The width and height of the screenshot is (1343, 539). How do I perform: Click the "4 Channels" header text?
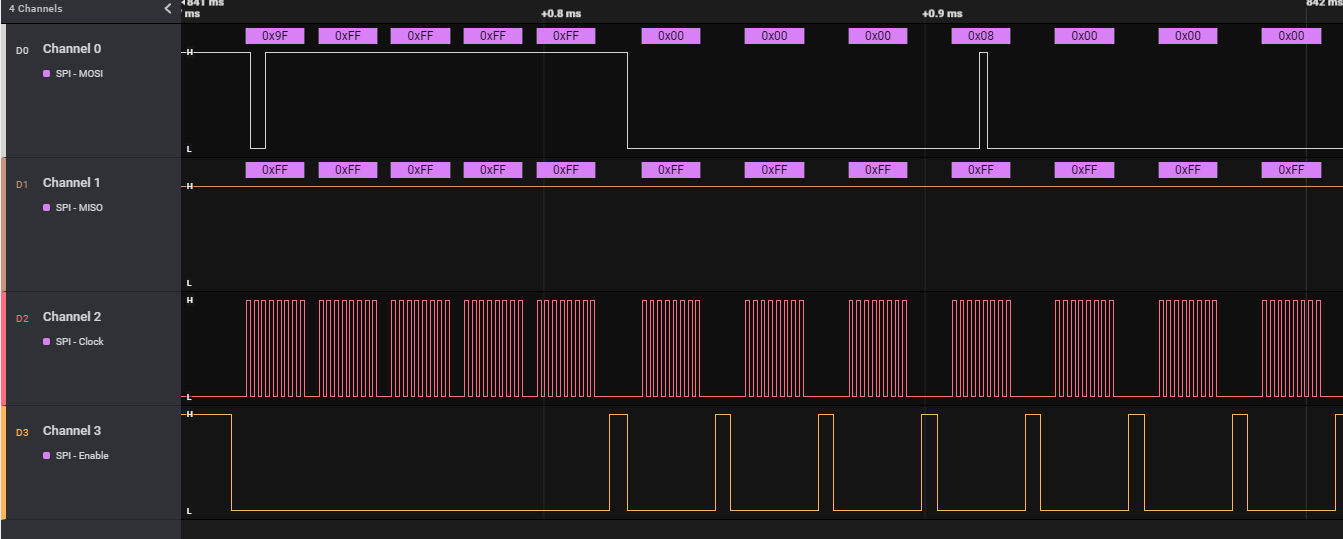[x=35, y=9]
